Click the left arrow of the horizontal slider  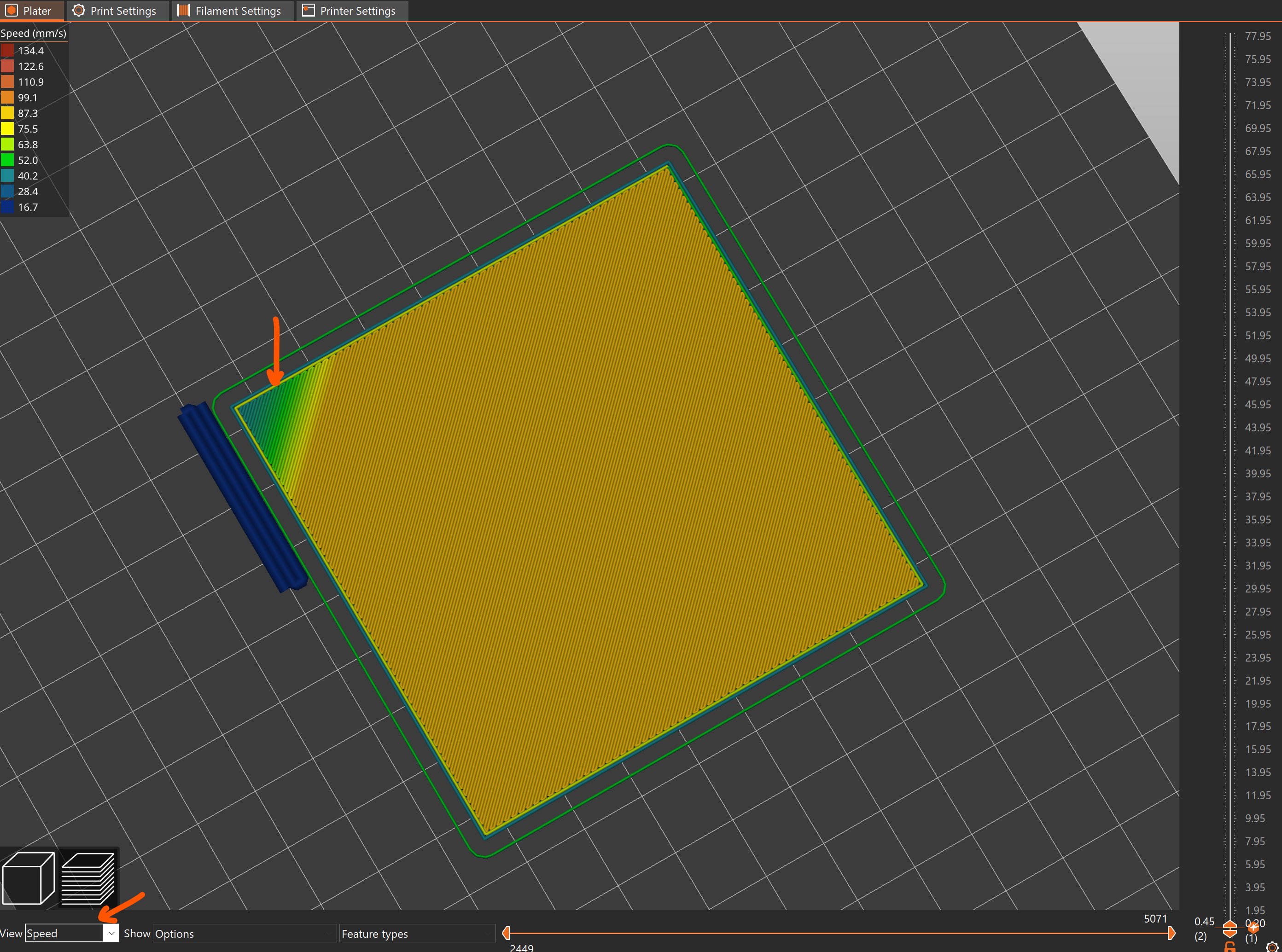click(506, 934)
